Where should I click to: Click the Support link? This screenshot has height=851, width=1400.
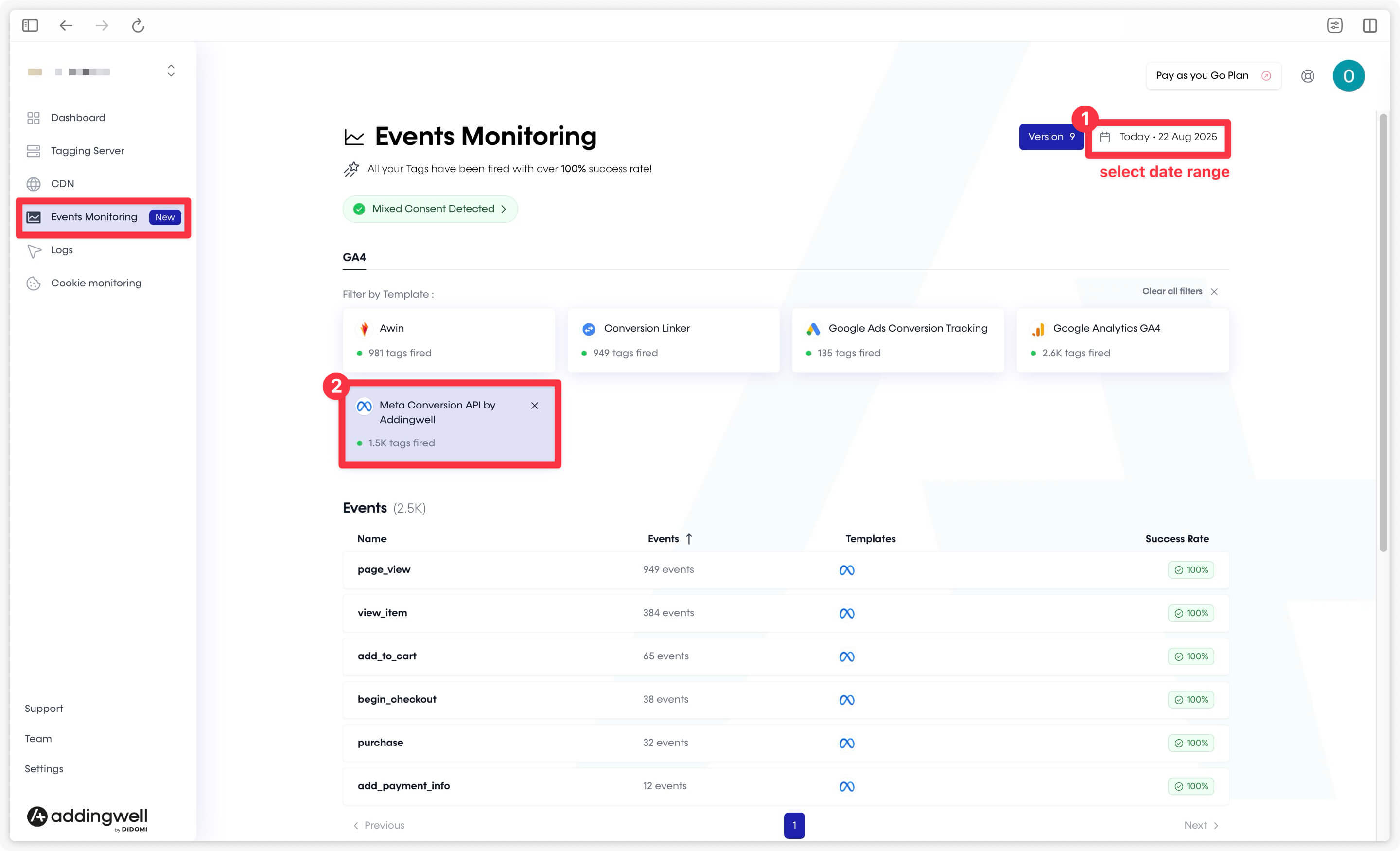[x=44, y=709]
